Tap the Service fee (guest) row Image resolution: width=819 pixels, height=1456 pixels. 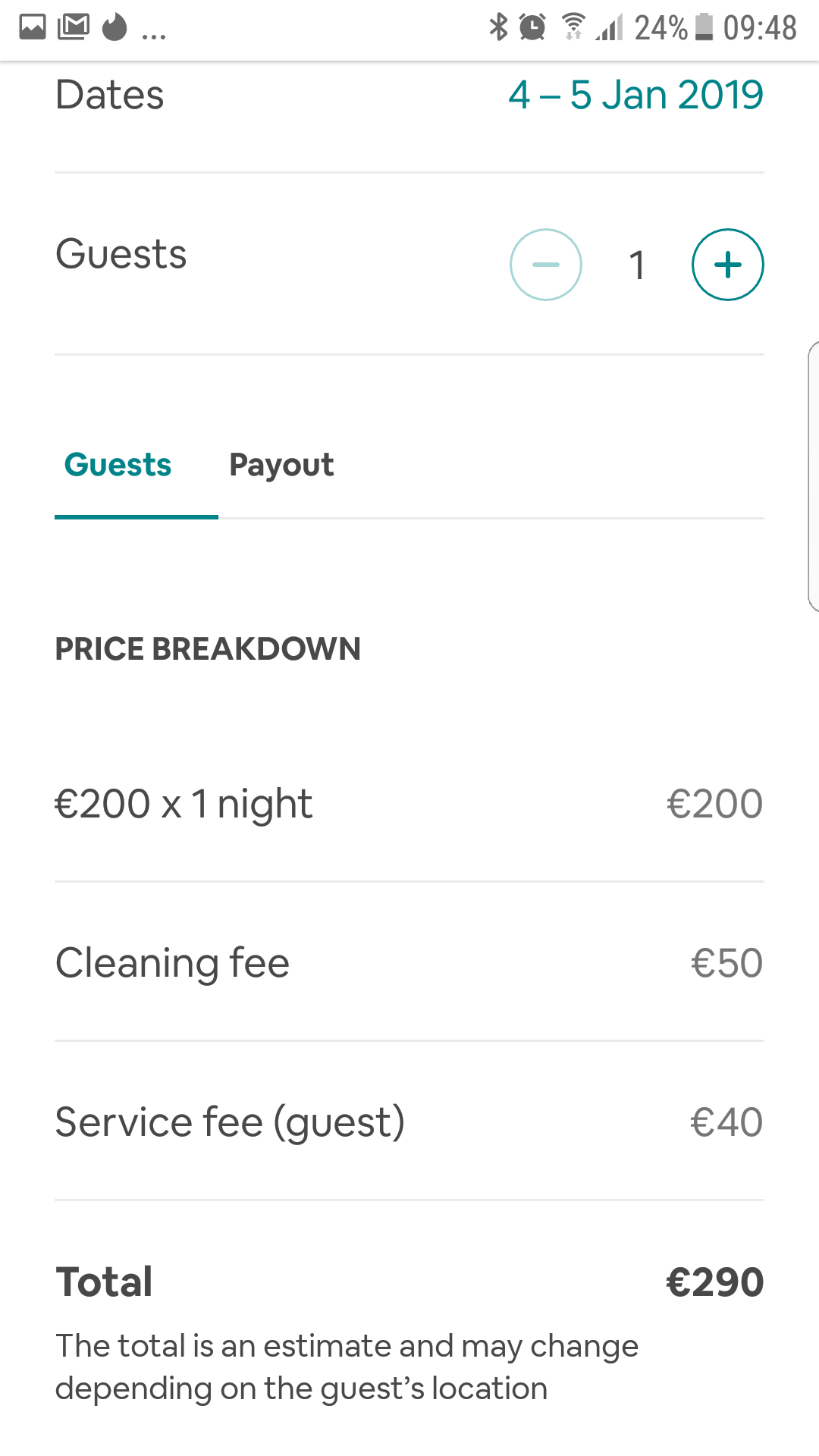coord(409,1122)
